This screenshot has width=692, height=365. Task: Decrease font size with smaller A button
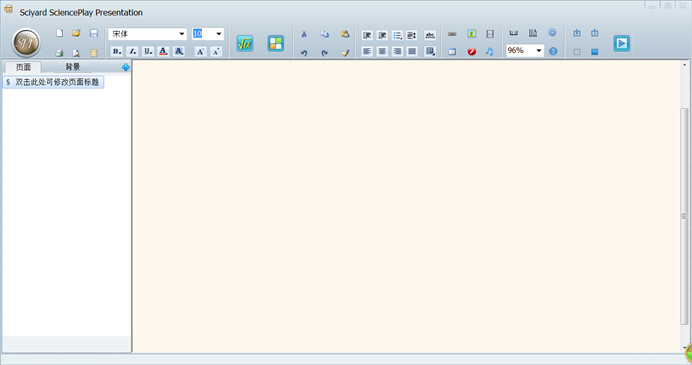pos(216,52)
